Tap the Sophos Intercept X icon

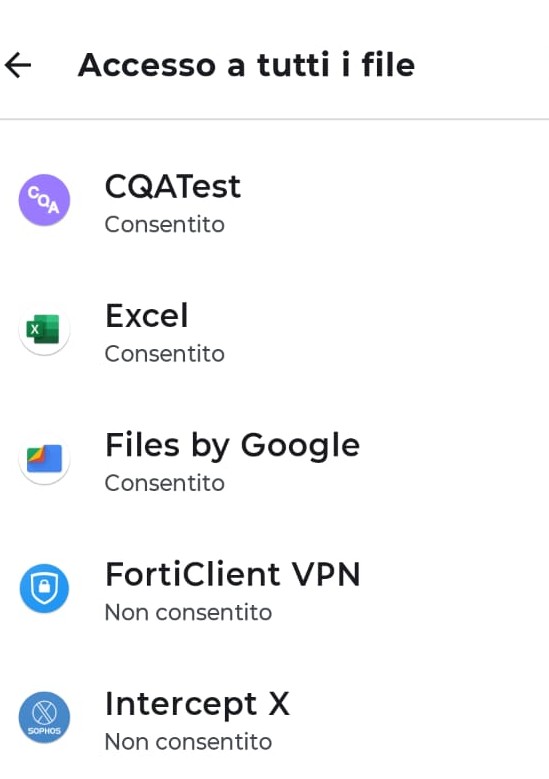pos(44,717)
